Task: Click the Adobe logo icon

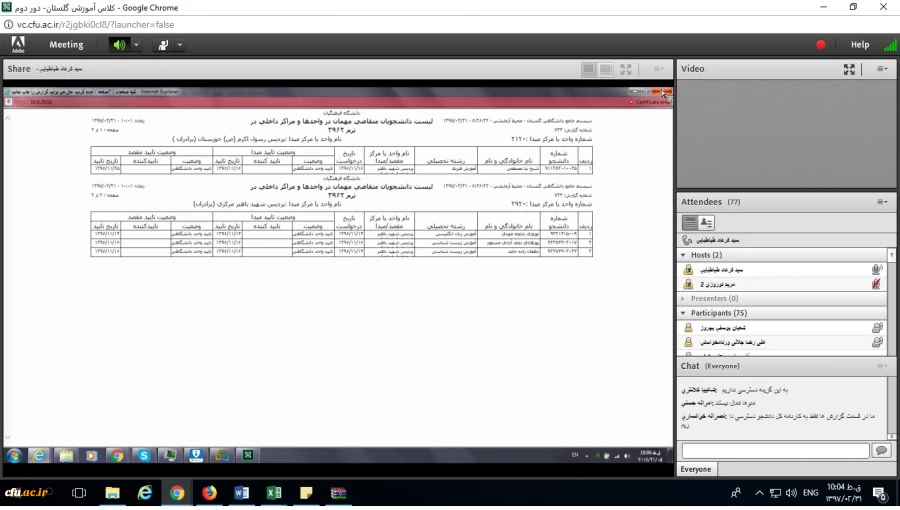Action: (x=17, y=45)
